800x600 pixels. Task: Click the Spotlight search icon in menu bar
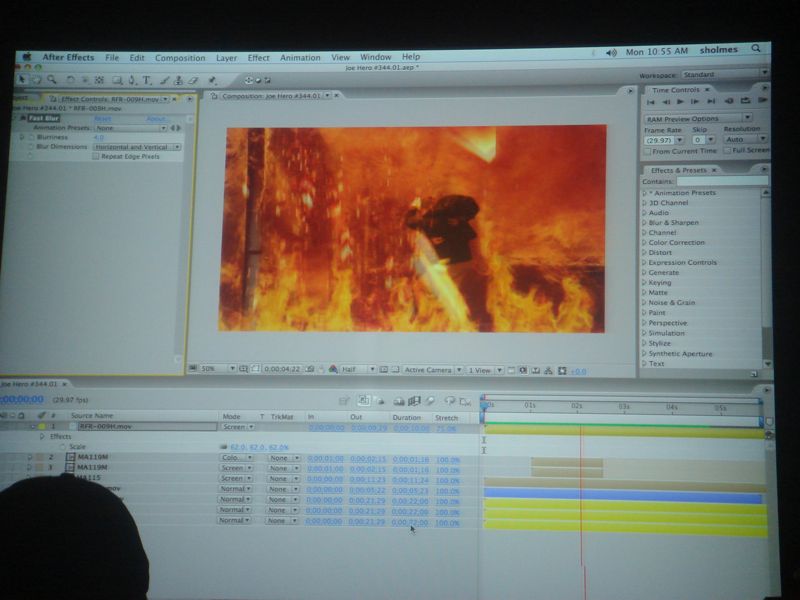click(x=756, y=48)
